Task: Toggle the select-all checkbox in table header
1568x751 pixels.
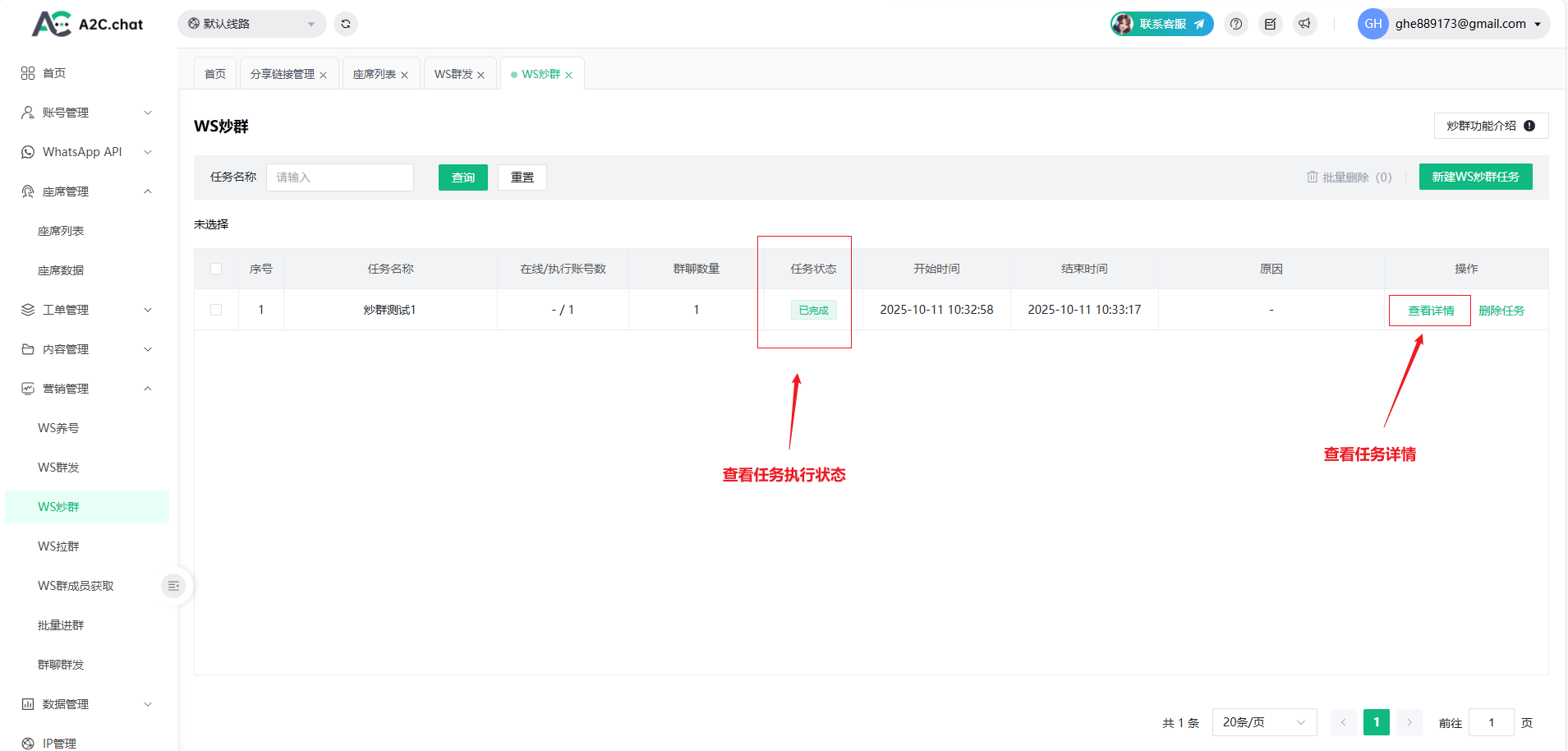Action: coord(216,269)
